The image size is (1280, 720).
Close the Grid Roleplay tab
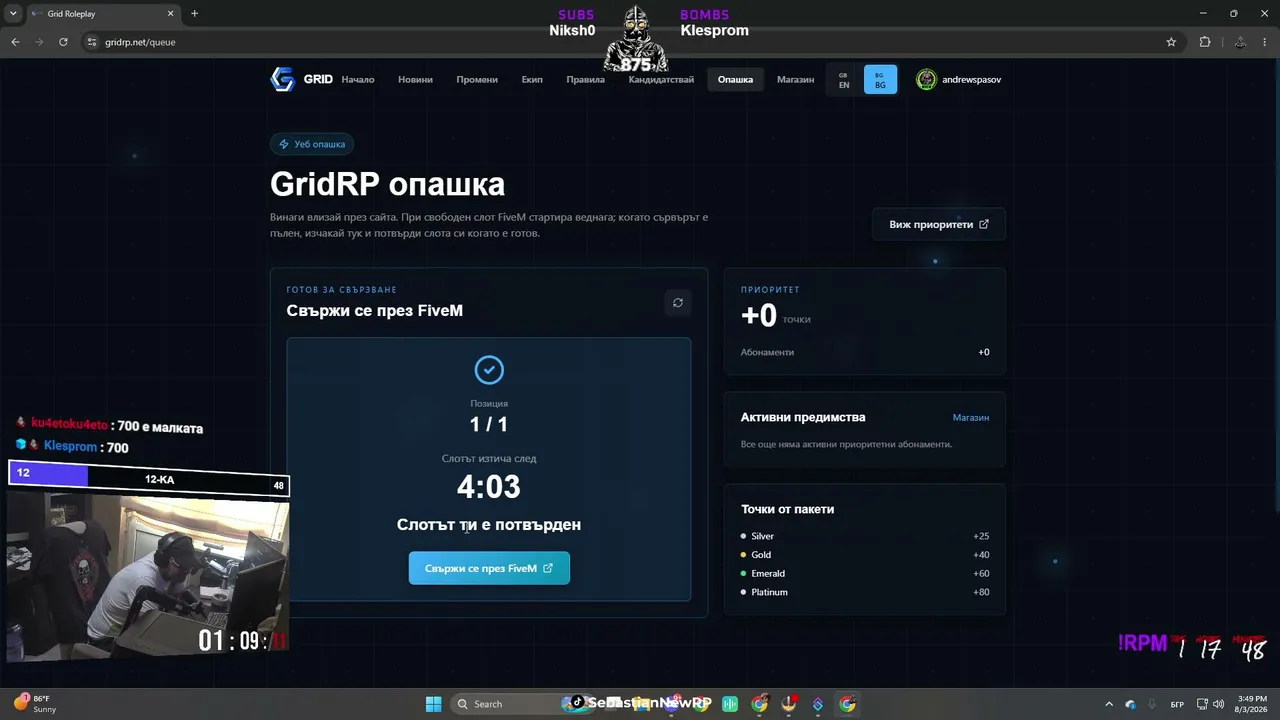pos(171,14)
